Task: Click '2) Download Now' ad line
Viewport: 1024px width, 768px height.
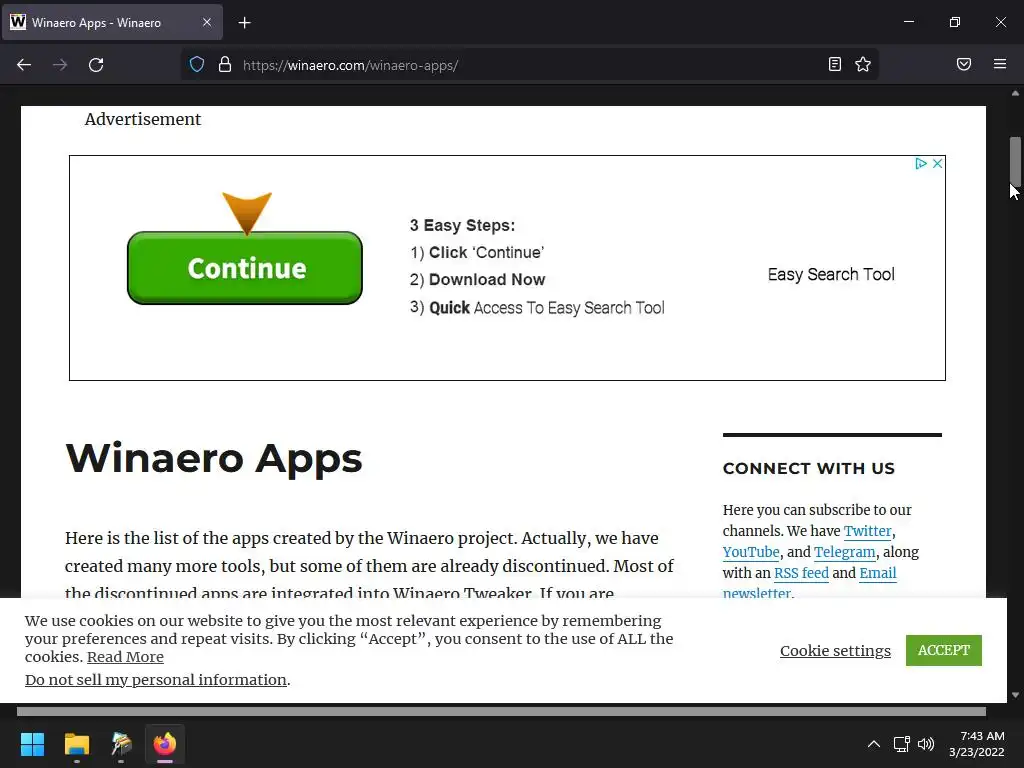Action: pos(477,280)
